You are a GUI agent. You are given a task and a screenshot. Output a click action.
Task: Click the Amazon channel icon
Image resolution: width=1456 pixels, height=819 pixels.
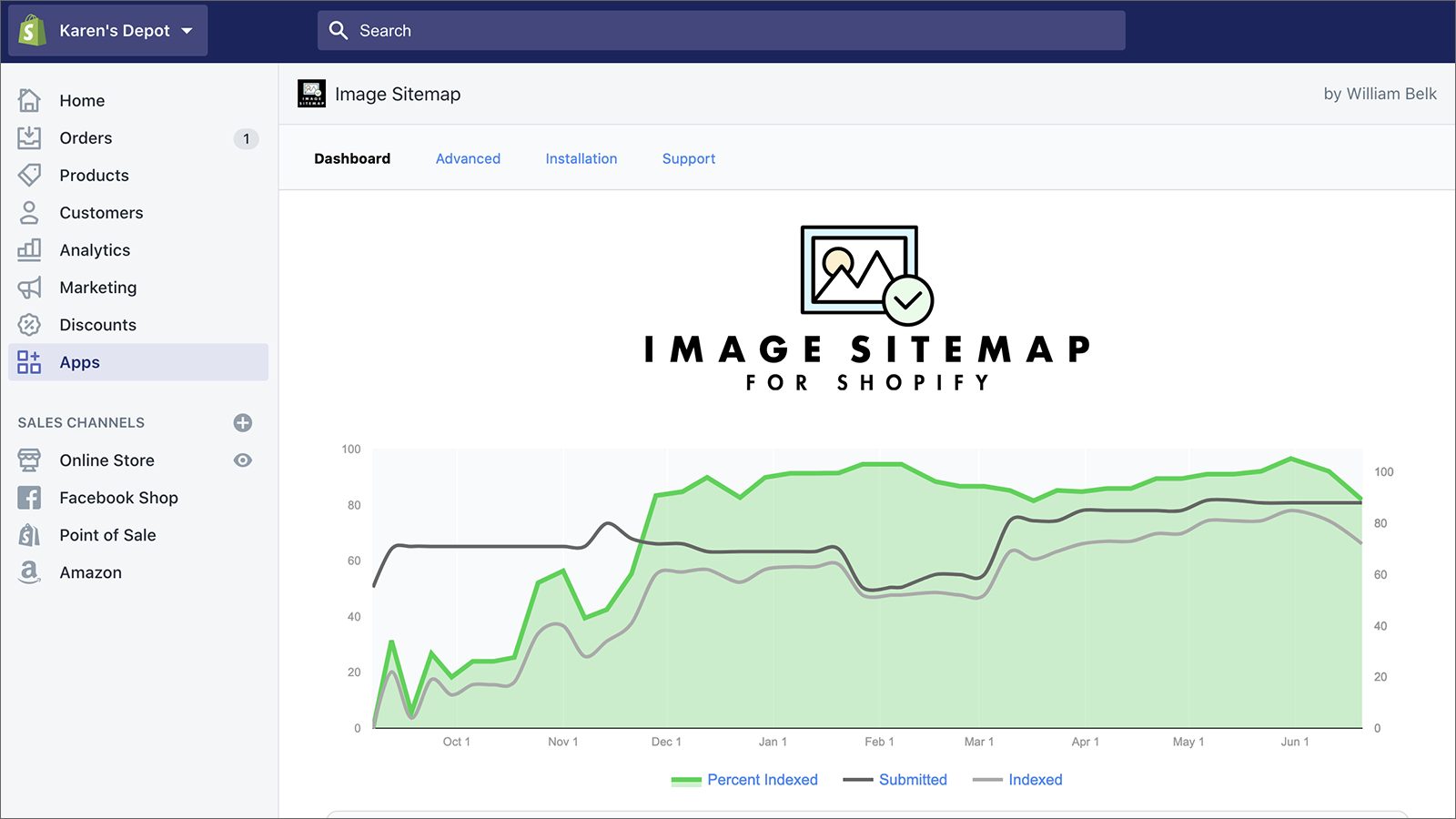click(x=29, y=572)
